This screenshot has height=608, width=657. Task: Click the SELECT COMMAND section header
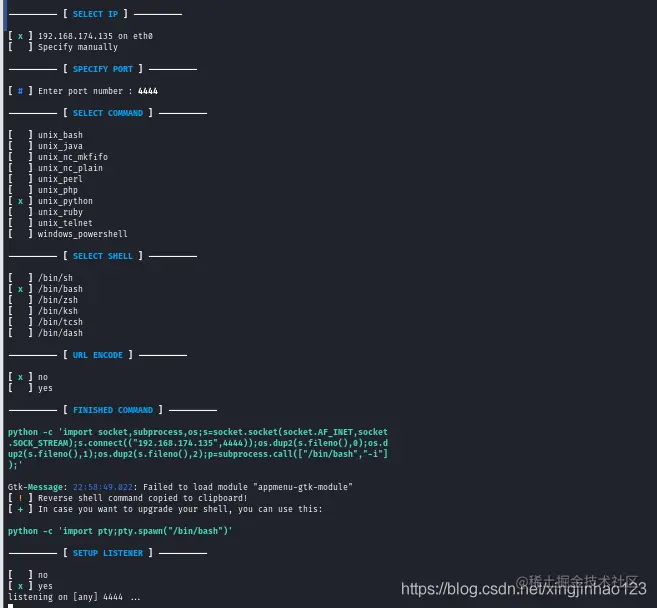click(x=108, y=113)
